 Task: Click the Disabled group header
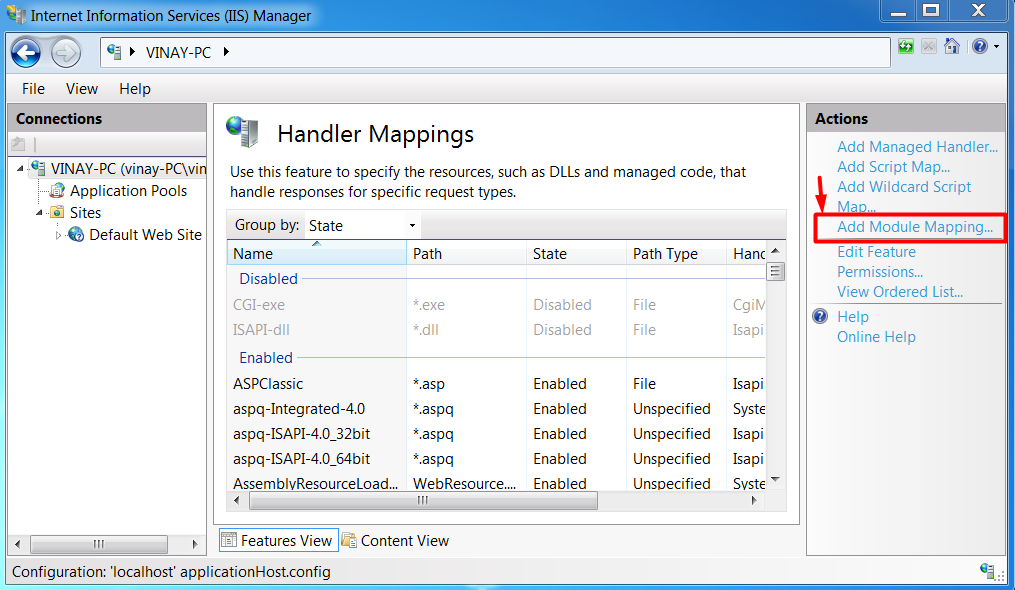click(x=269, y=278)
